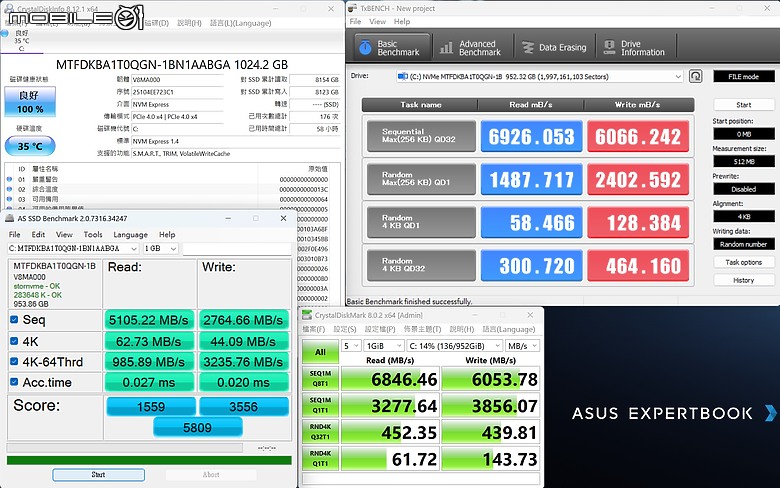Click the AS SSD Benchmark title icon

click(x=9, y=218)
